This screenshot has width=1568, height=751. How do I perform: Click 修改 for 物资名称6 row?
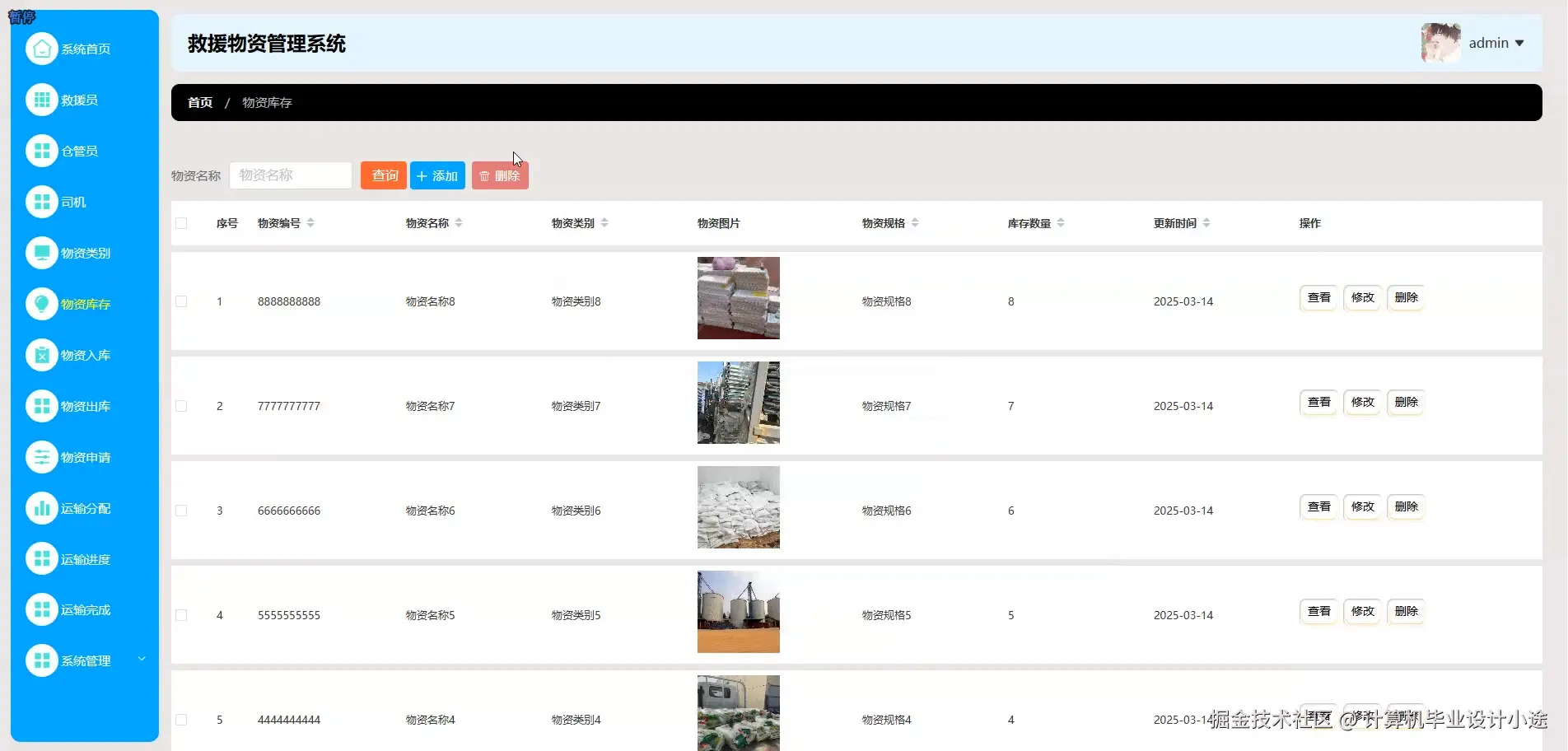1362,506
